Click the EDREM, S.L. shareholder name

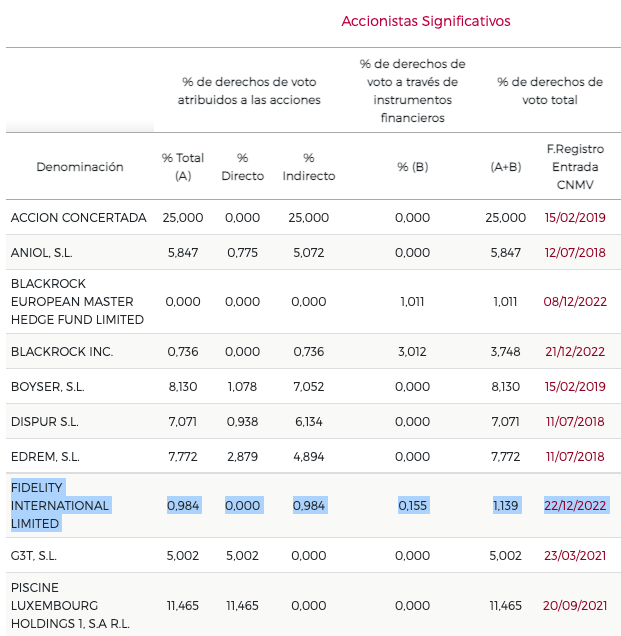44,457
